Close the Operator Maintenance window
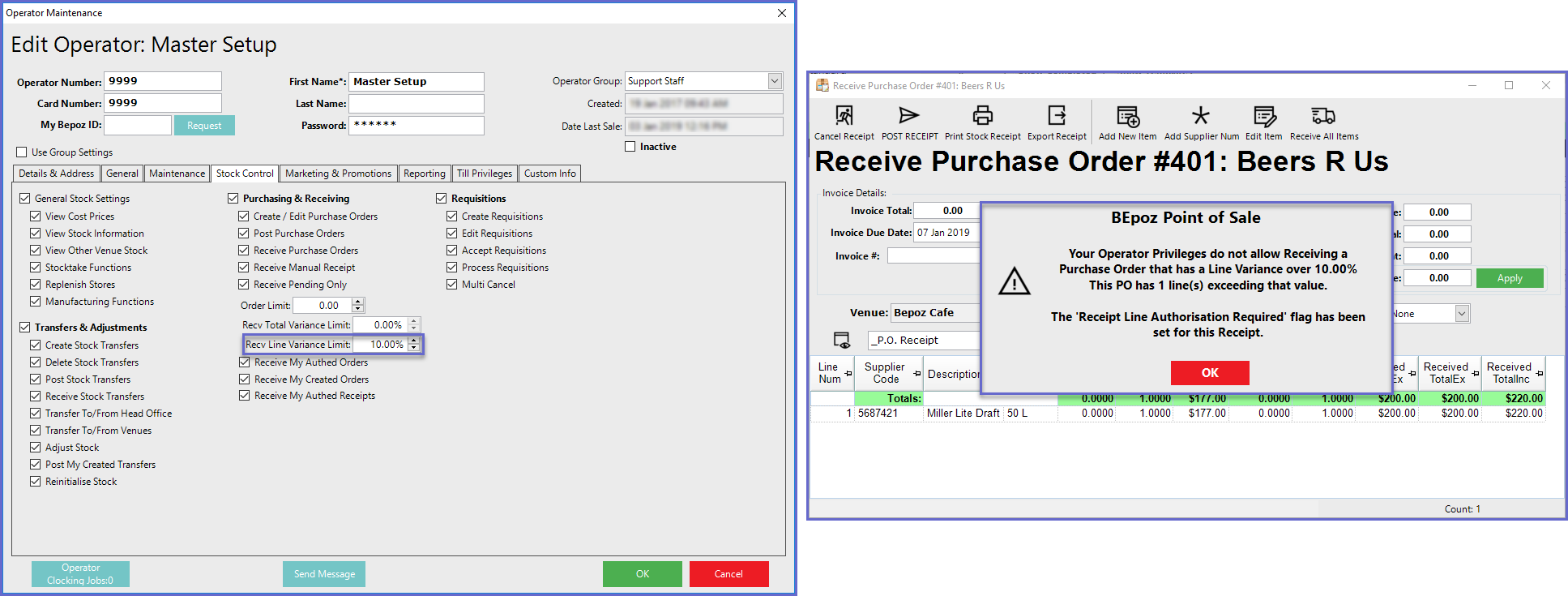The height and width of the screenshot is (596, 1568). pos(781,13)
